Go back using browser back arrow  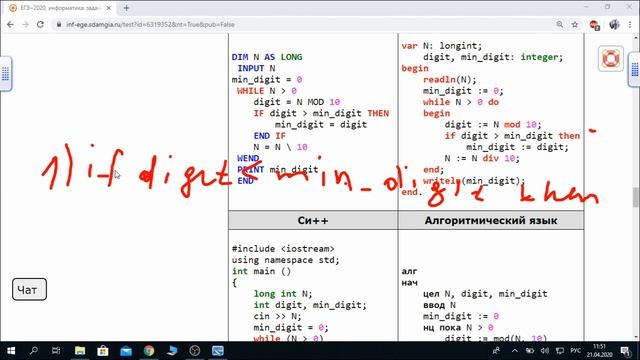click(x=11, y=24)
